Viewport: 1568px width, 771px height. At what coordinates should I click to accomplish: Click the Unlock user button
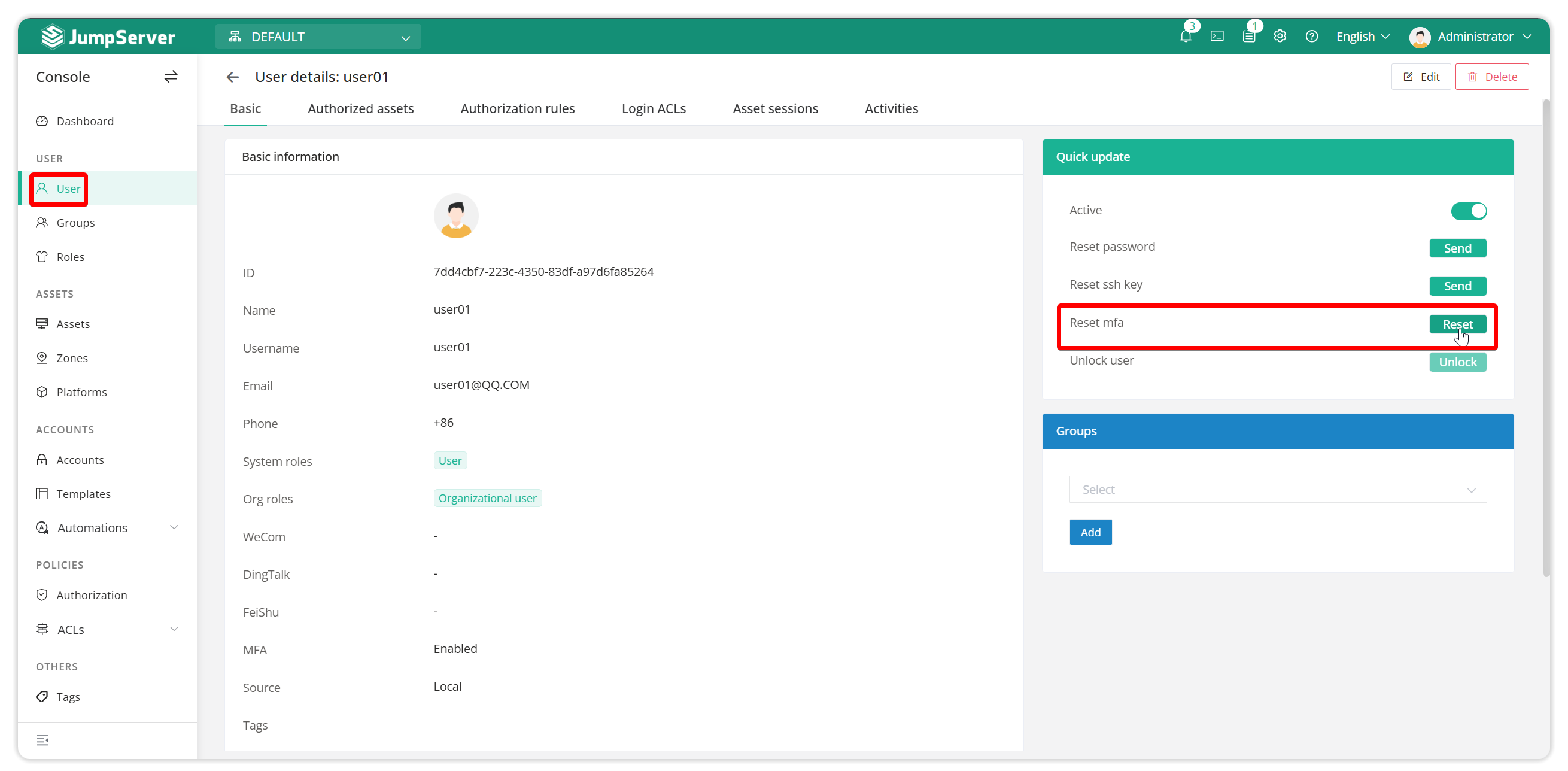pyautogui.click(x=1457, y=362)
